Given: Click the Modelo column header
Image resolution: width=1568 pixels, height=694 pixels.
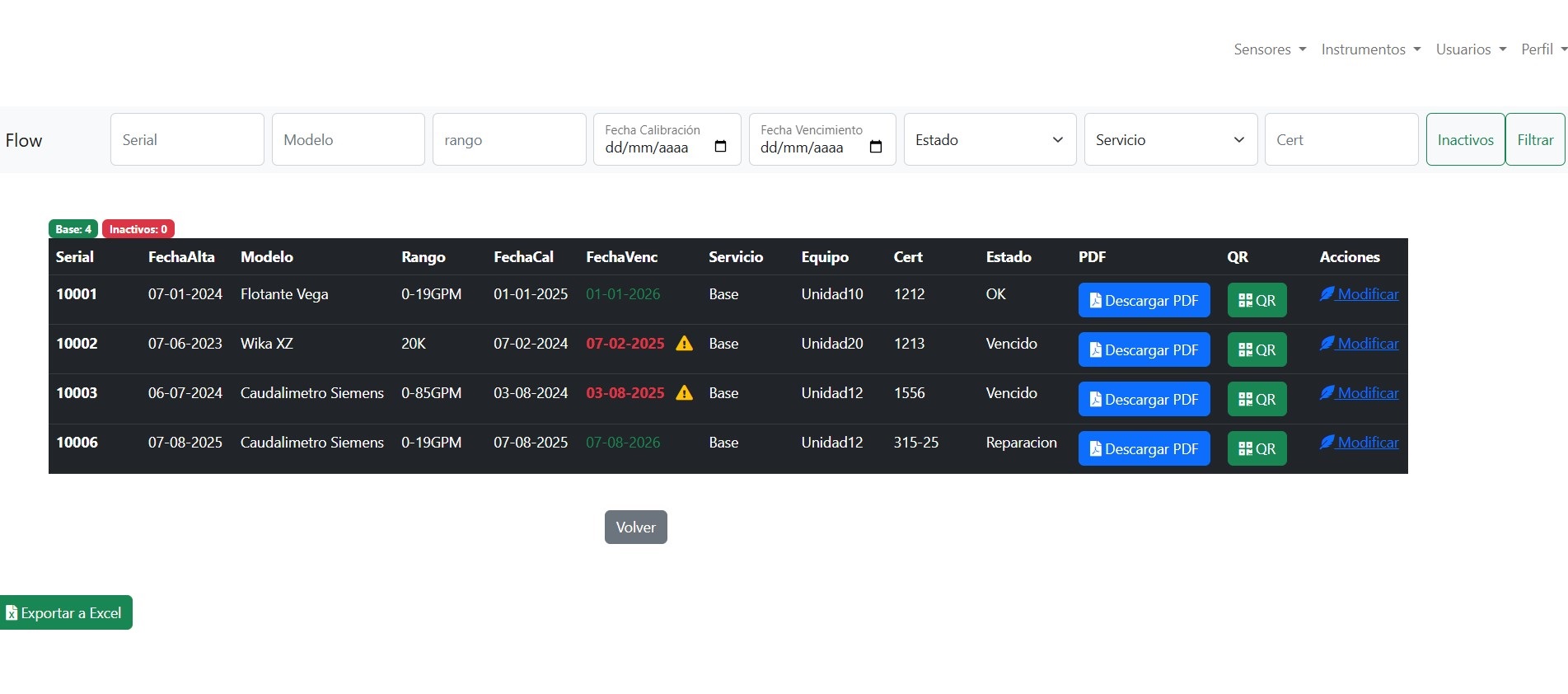Looking at the screenshot, I should click(x=267, y=256).
